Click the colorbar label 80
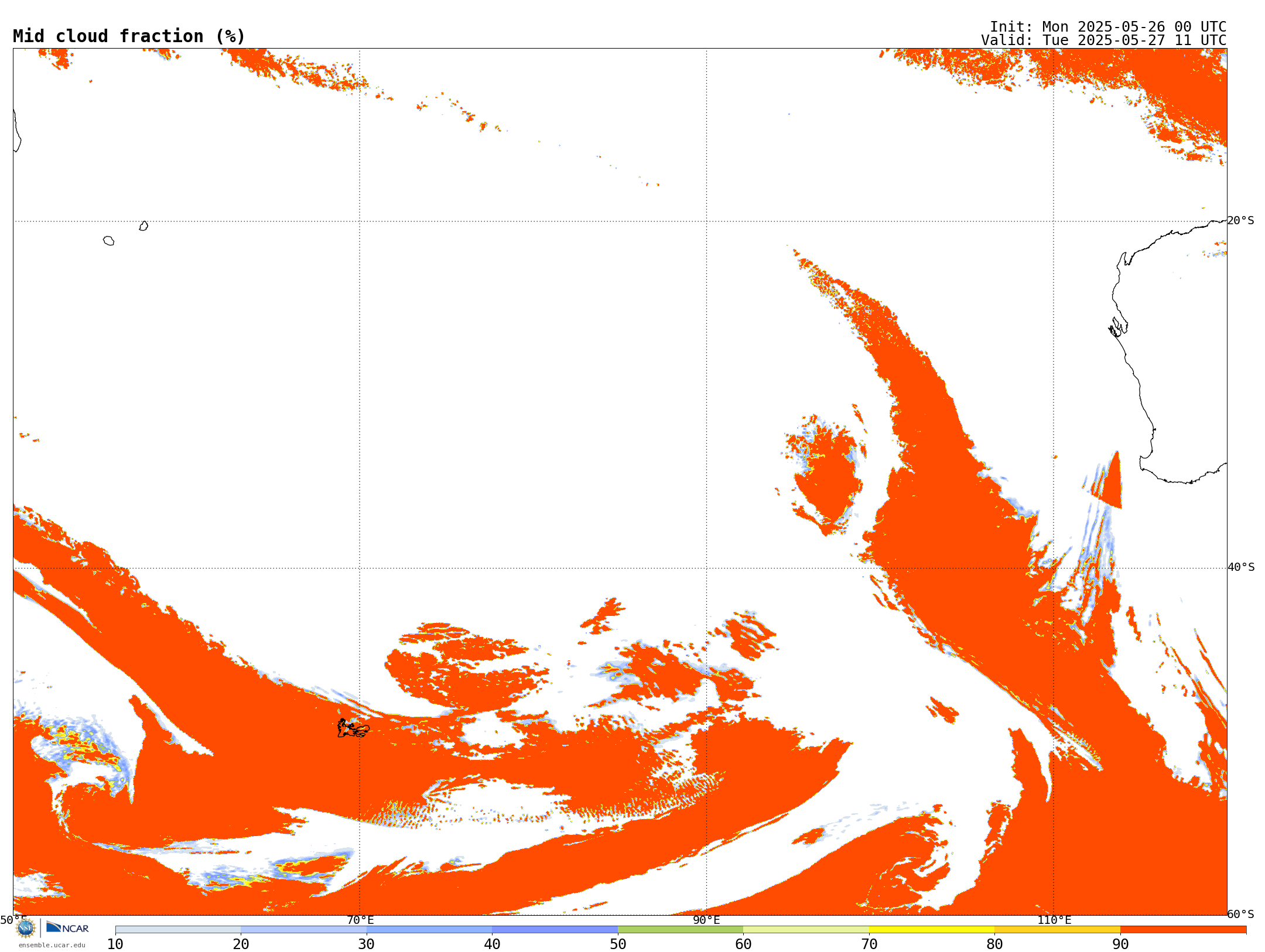Screen dimensions: 1265x952 (x=994, y=944)
